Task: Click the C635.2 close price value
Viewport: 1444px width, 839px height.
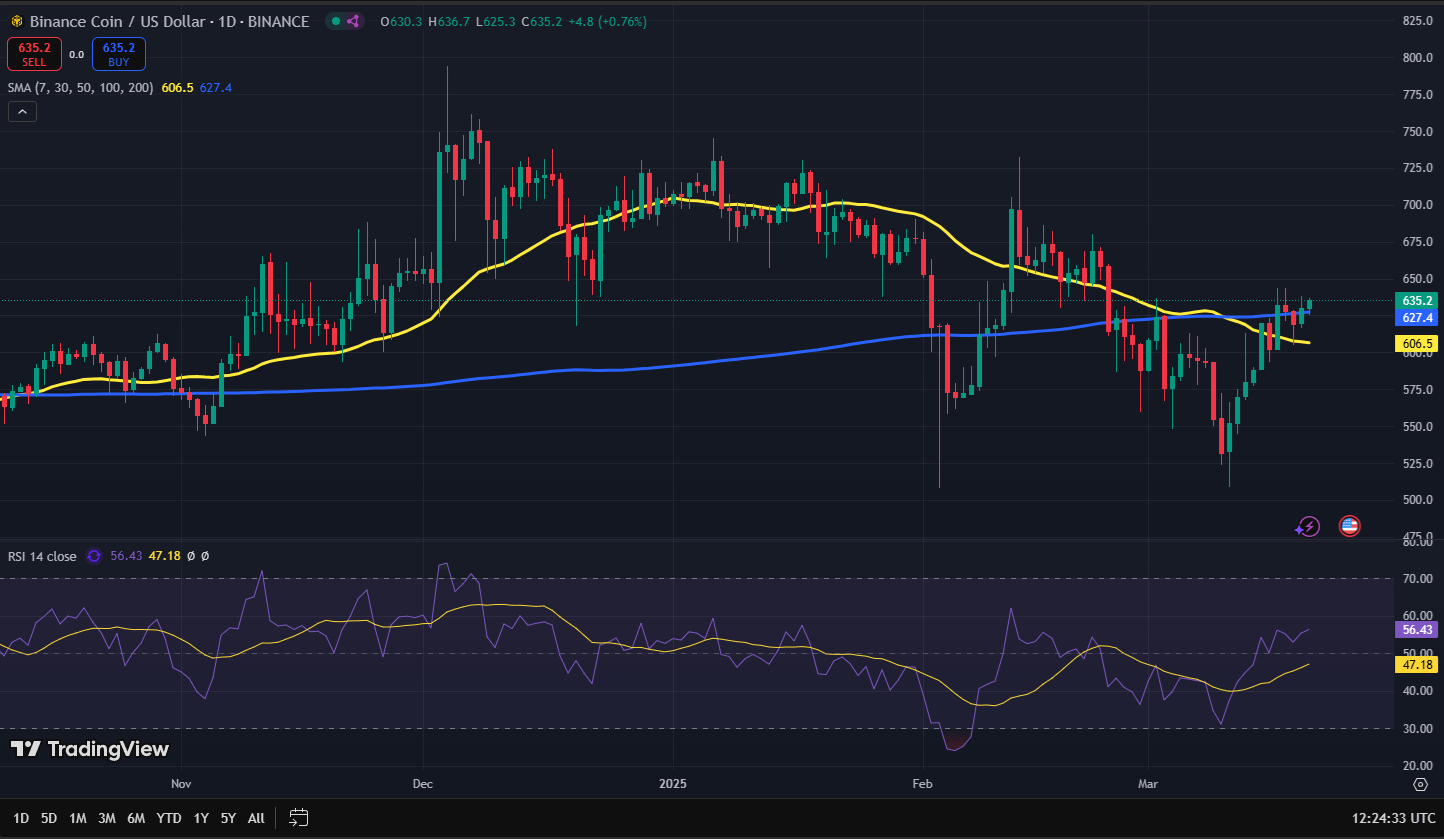Action: pos(544,21)
